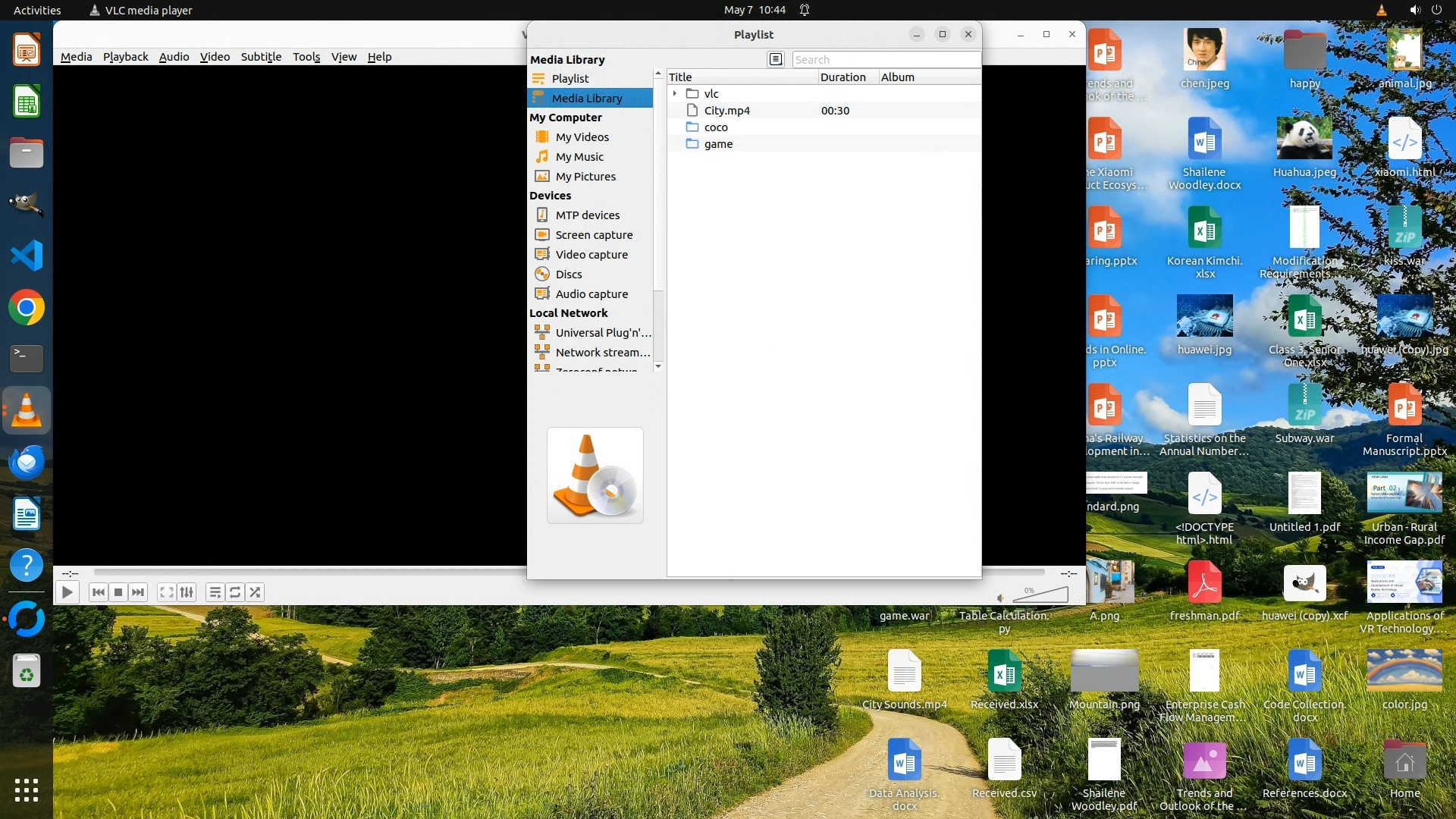Go to previous media track
Viewport: 1456px width, 819px height.
98,592
